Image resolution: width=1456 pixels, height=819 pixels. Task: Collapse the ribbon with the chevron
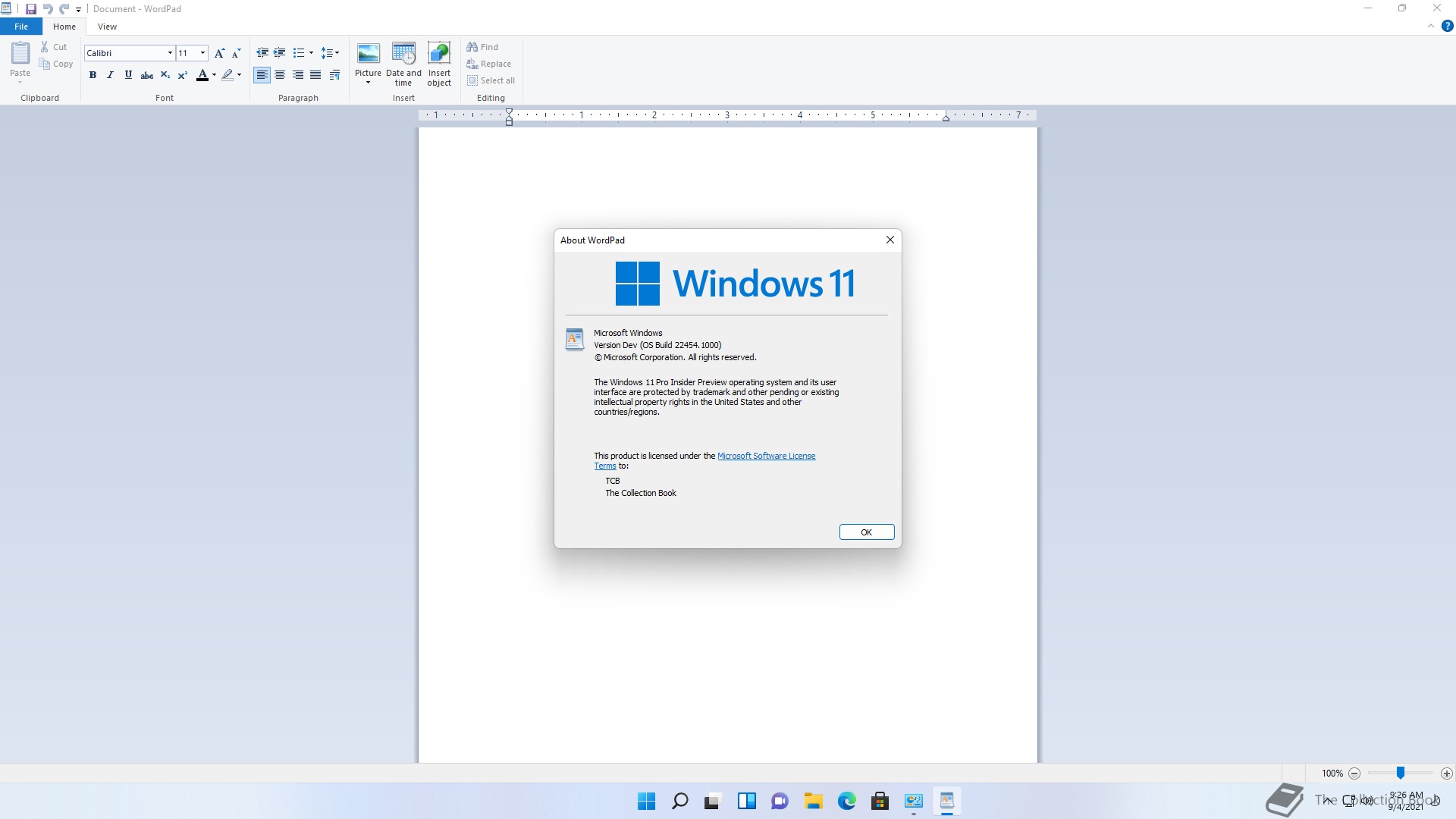(1431, 27)
